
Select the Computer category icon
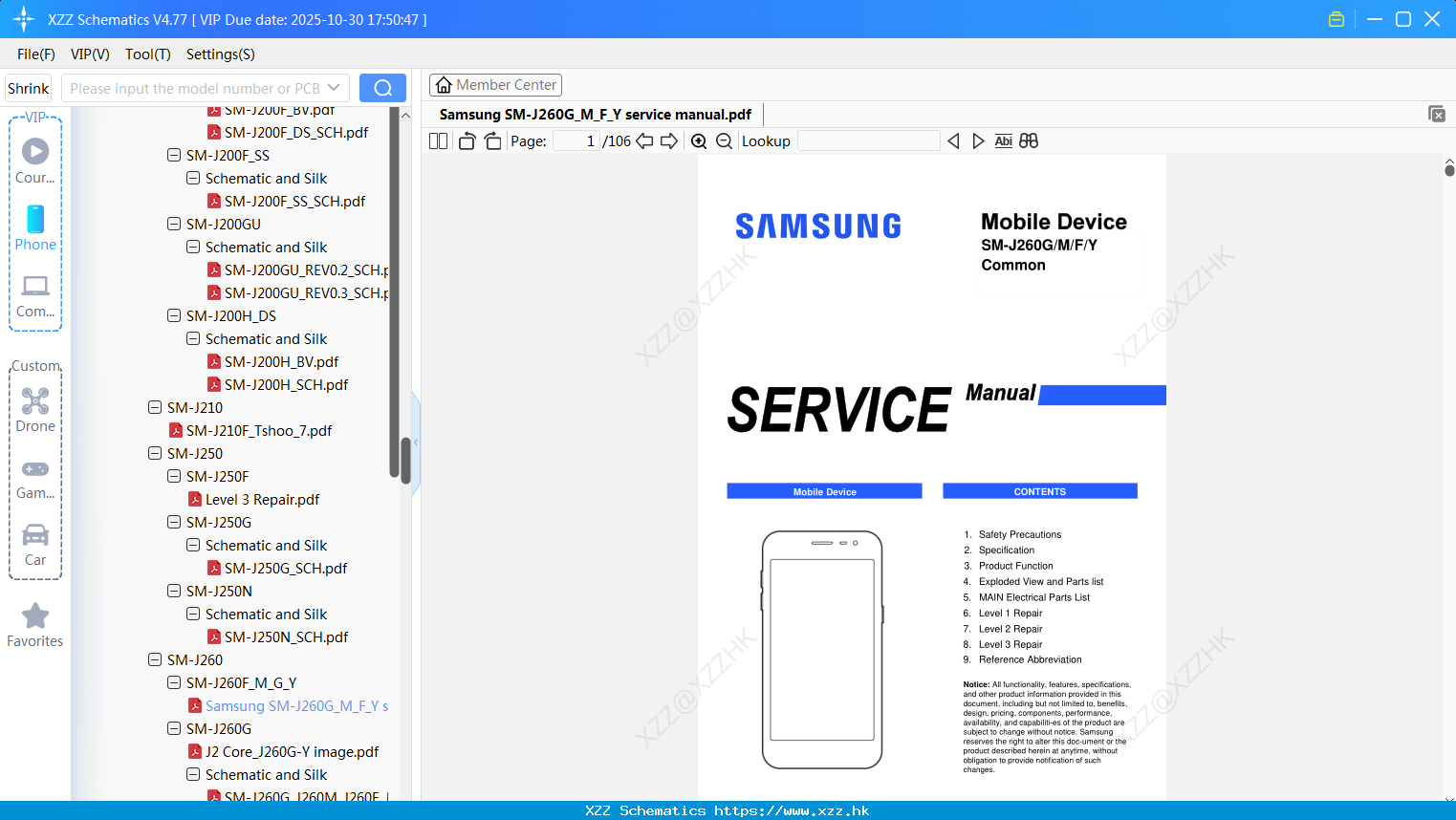(x=35, y=295)
